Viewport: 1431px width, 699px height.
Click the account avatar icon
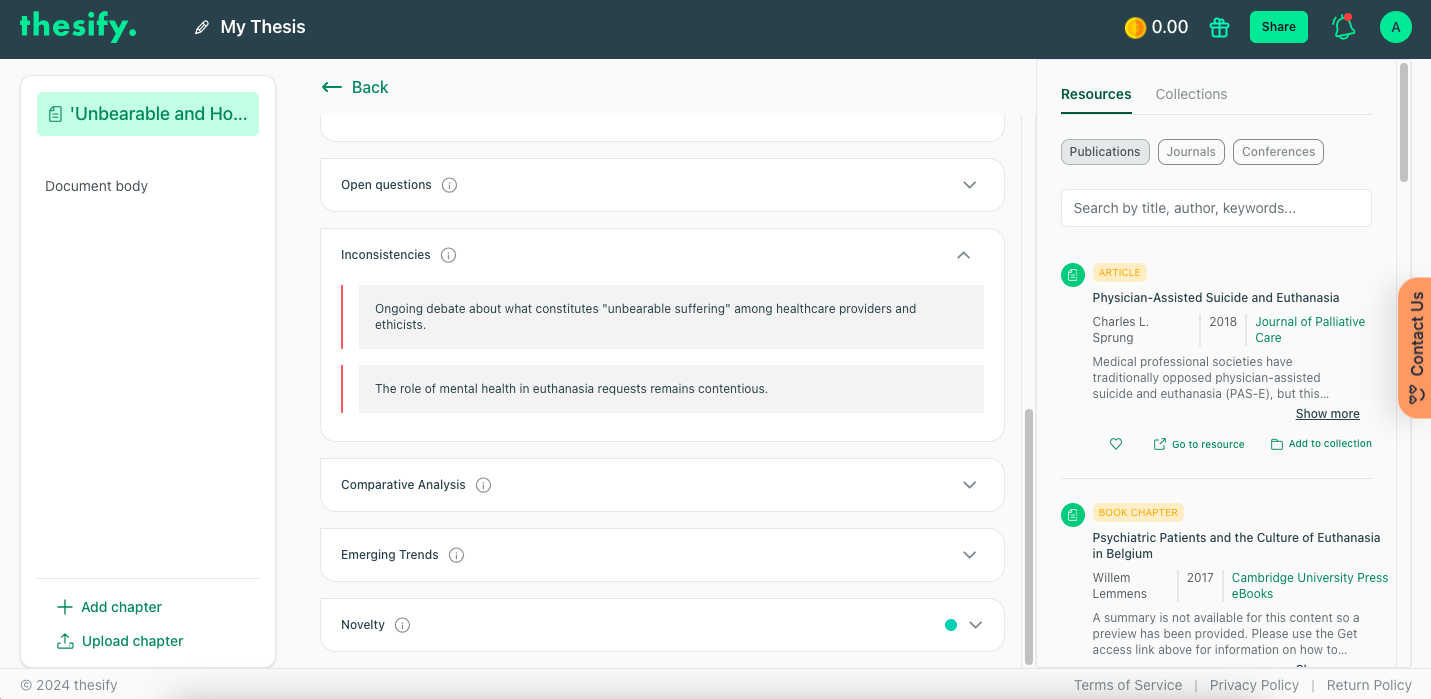(1395, 27)
